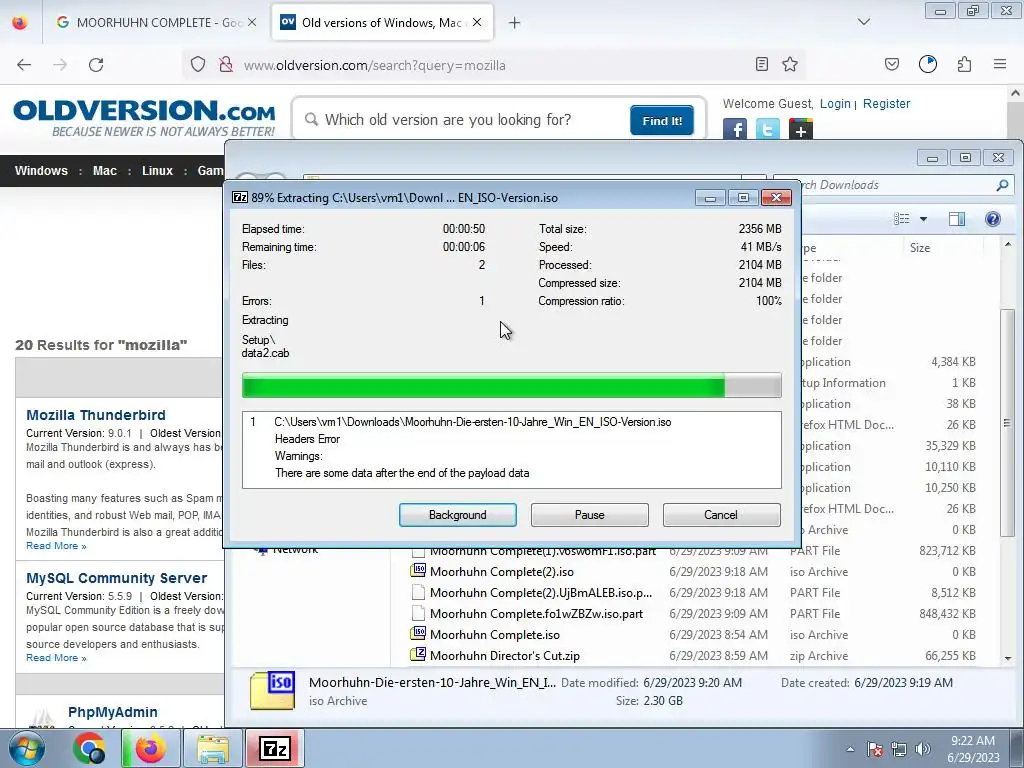
Task: Click the extraction progress bar
Action: [511, 385]
